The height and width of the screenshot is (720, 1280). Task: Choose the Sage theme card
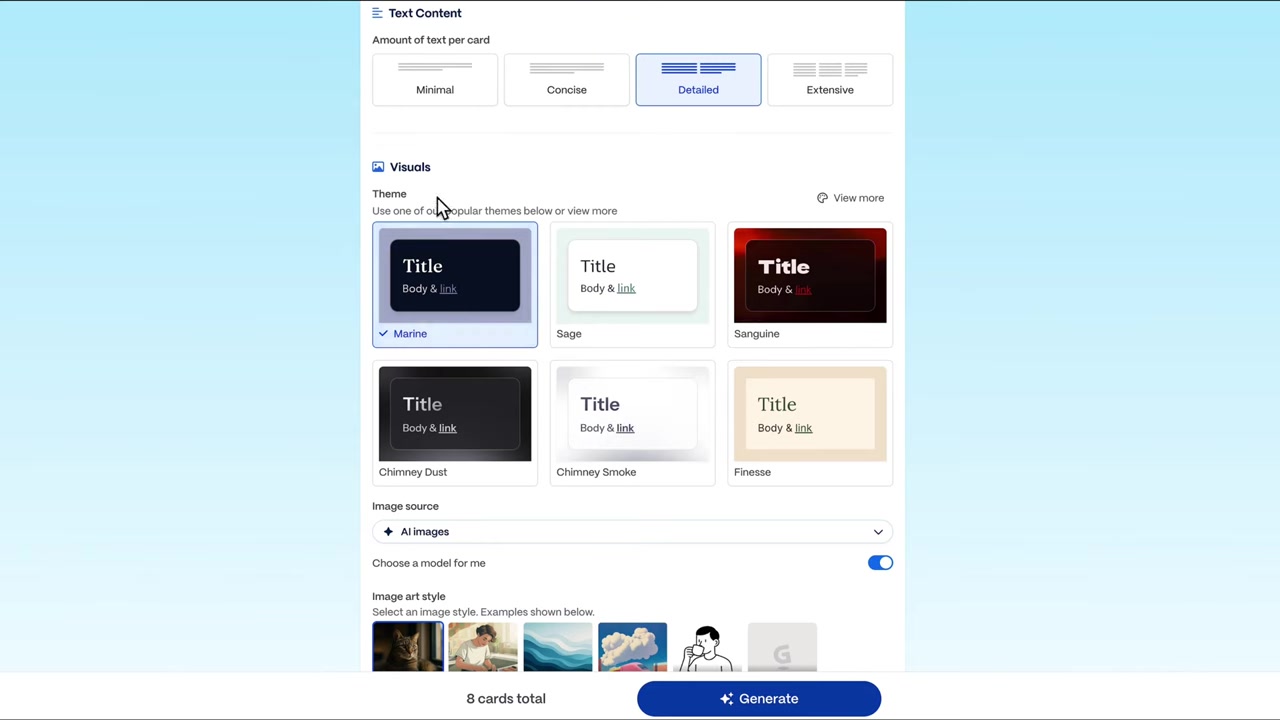[x=632, y=285]
